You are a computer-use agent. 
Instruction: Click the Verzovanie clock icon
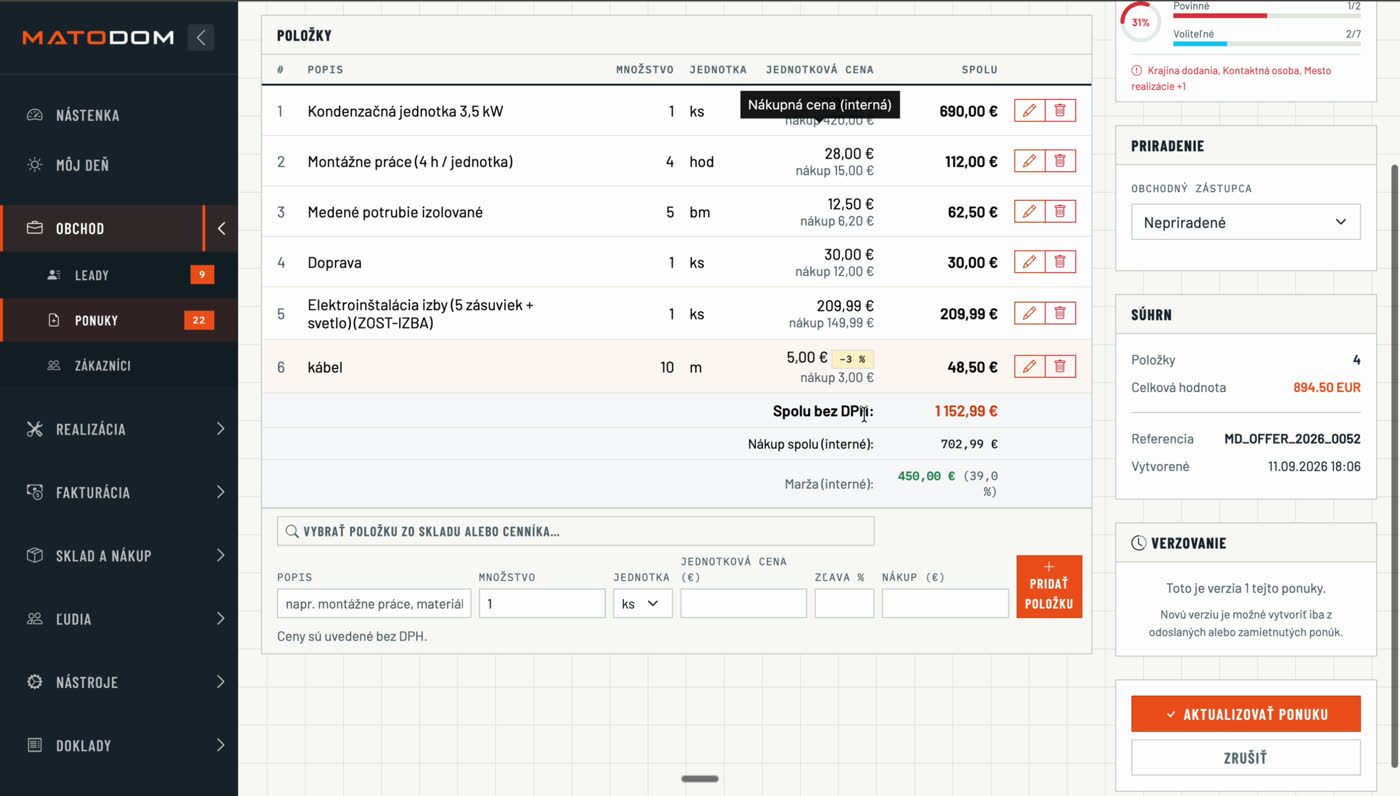coord(1138,543)
